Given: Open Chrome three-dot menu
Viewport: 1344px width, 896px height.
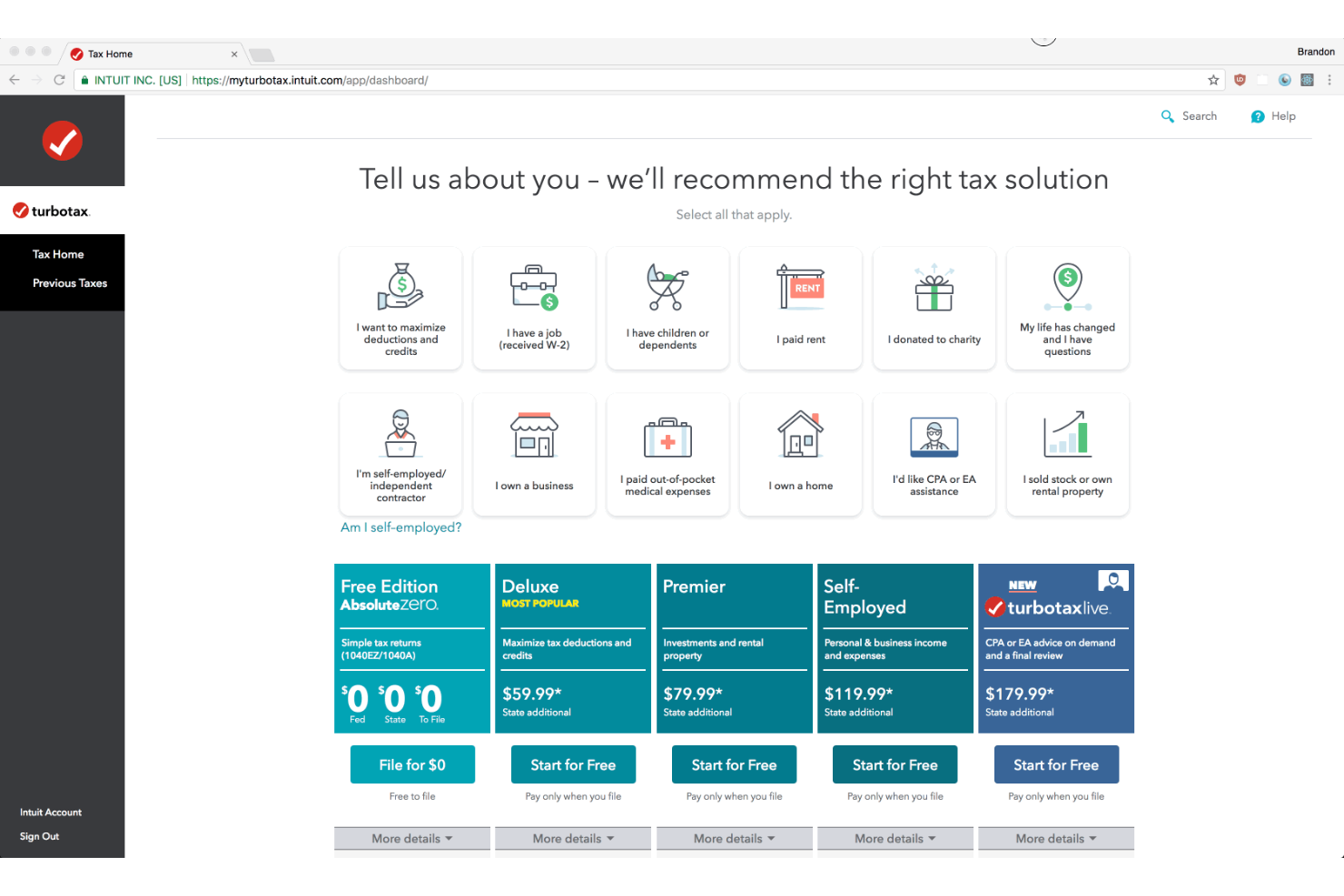Looking at the screenshot, I should (1329, 80).
